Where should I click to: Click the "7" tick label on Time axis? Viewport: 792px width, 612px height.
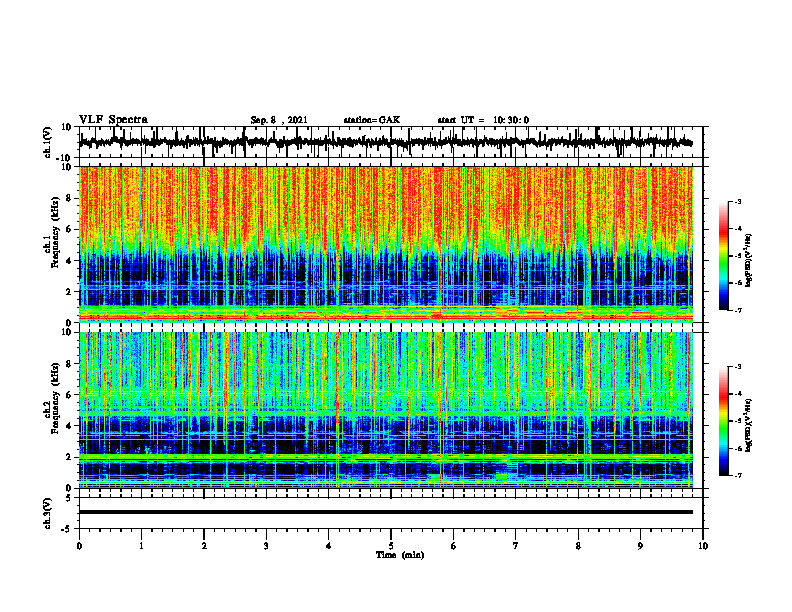(516, 546)
